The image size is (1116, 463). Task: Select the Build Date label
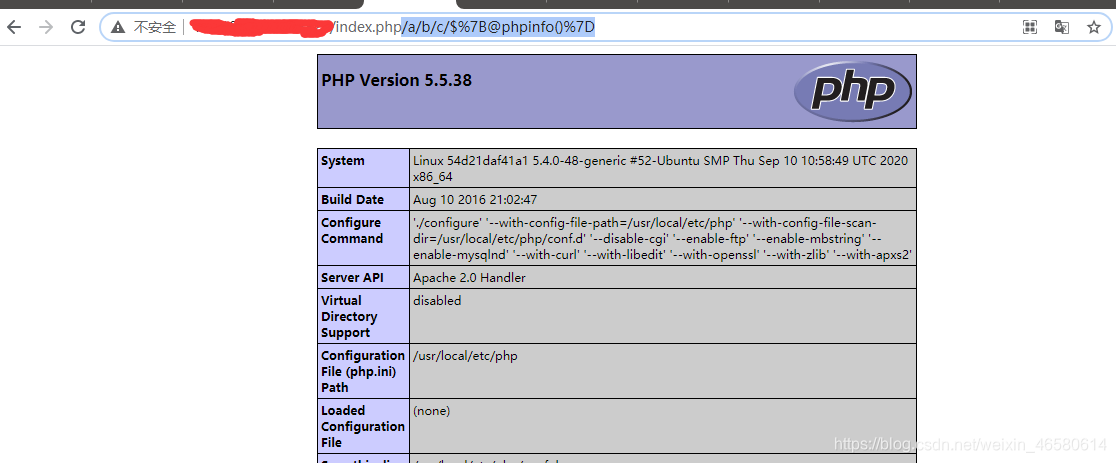[x=352, y=200]
